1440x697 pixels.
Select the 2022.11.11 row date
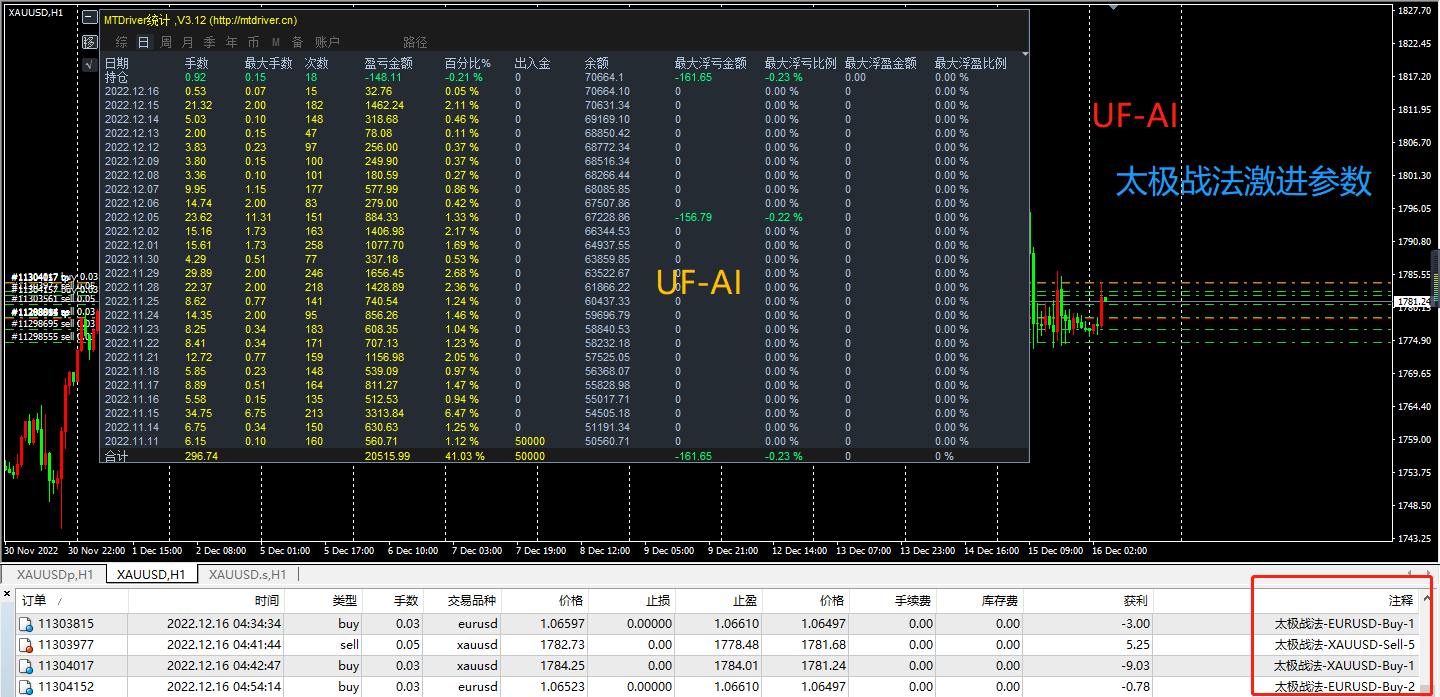click(132, 441)
